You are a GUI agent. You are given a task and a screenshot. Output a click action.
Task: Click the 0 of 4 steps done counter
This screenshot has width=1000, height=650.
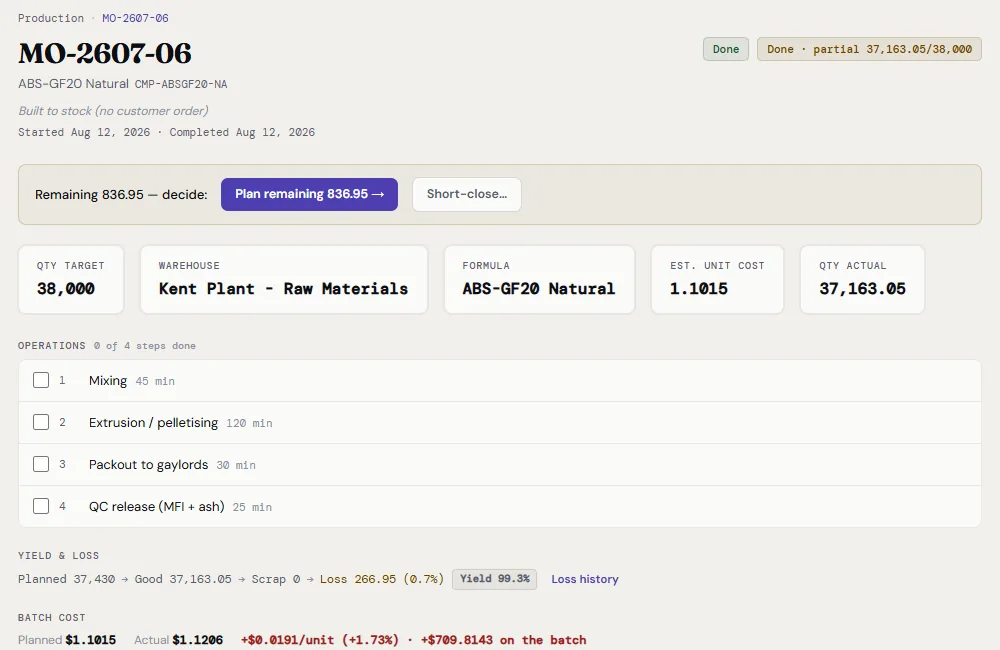click(x=145, y=346)
